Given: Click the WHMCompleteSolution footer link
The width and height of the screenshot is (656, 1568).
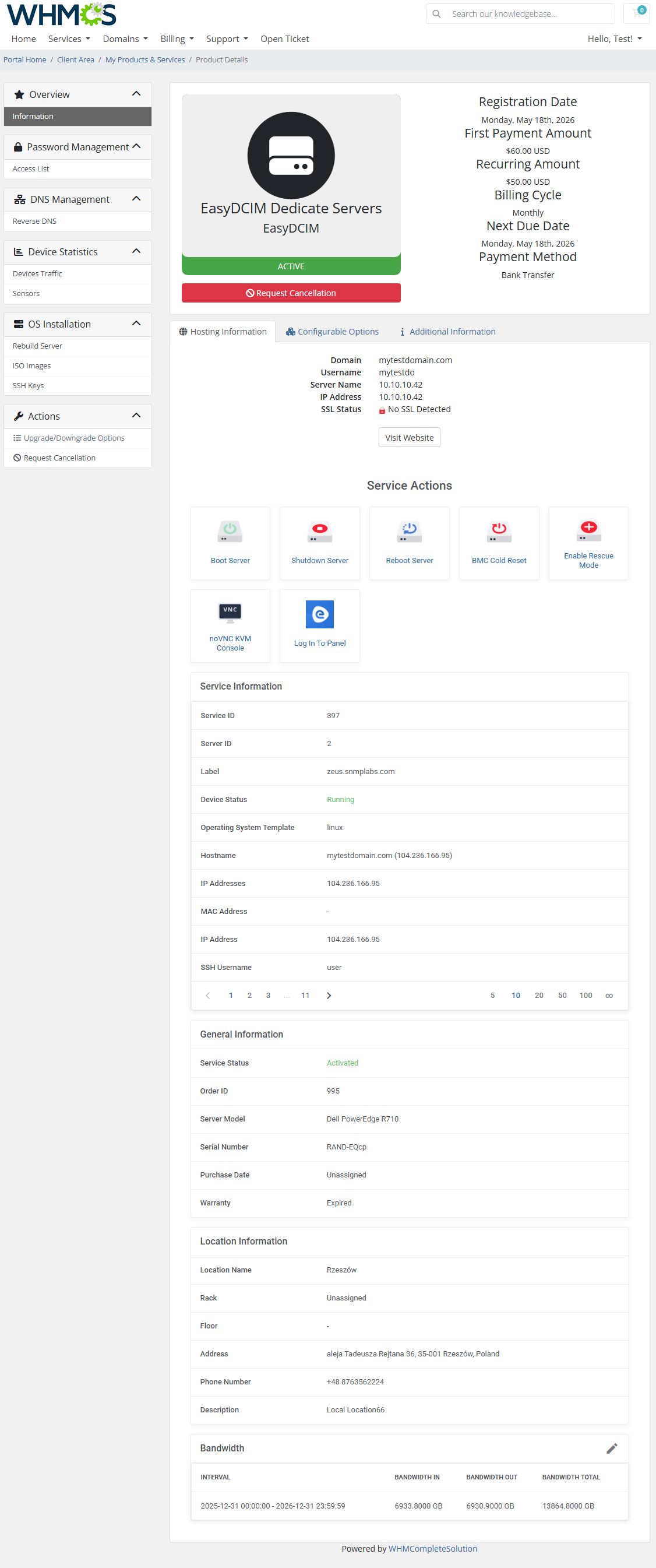Looking at the screenshot, I should pos(433,1549).
